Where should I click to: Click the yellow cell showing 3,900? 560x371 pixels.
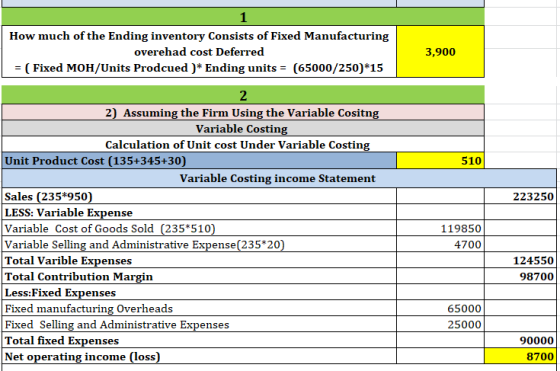coord(440,51)
